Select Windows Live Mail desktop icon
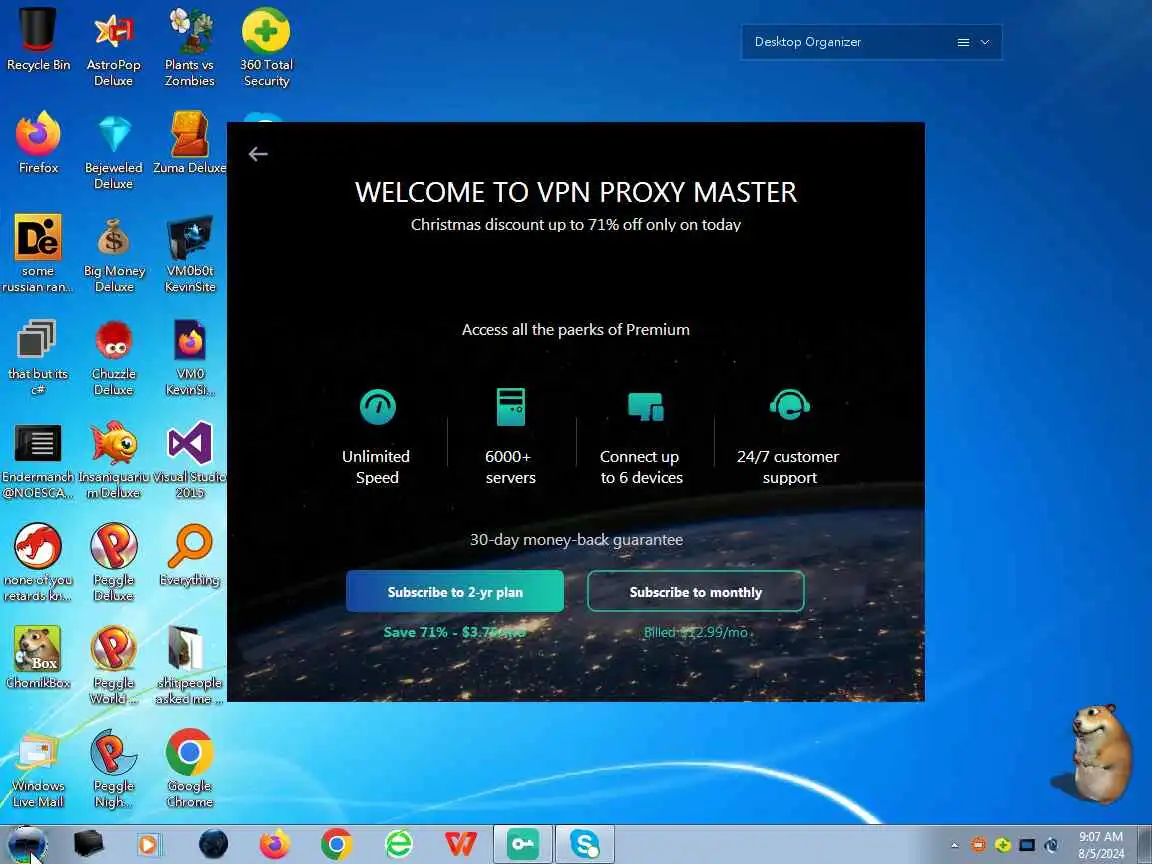 pyautogui.click(x=38, y=769)
